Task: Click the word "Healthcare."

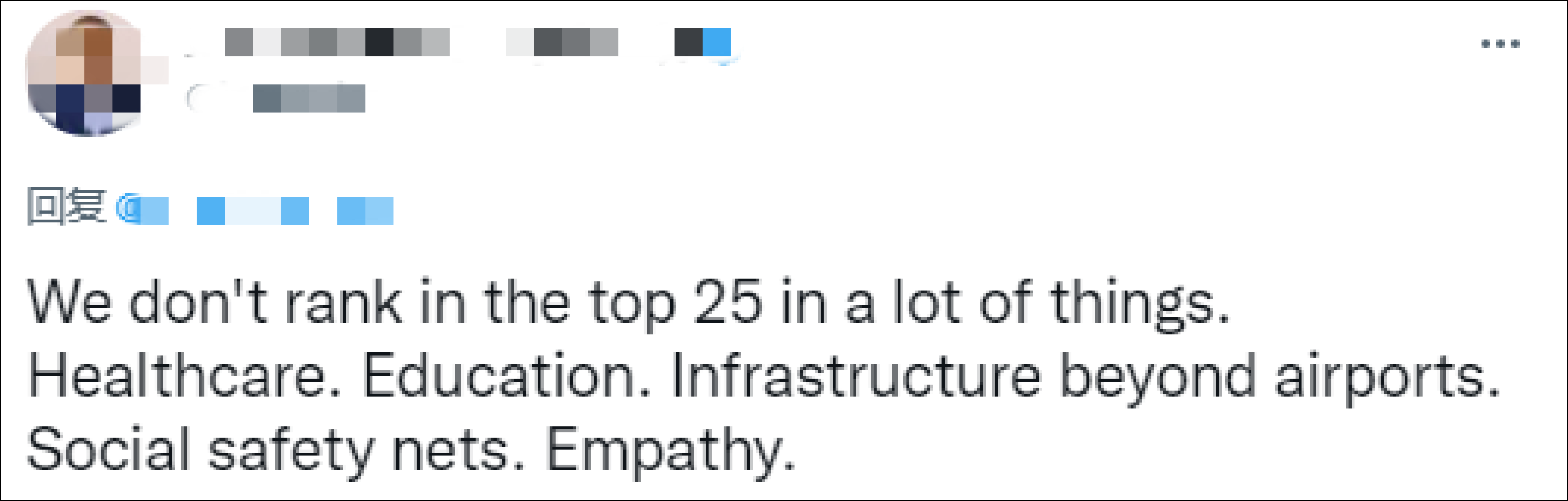Action: coord(184,375)
